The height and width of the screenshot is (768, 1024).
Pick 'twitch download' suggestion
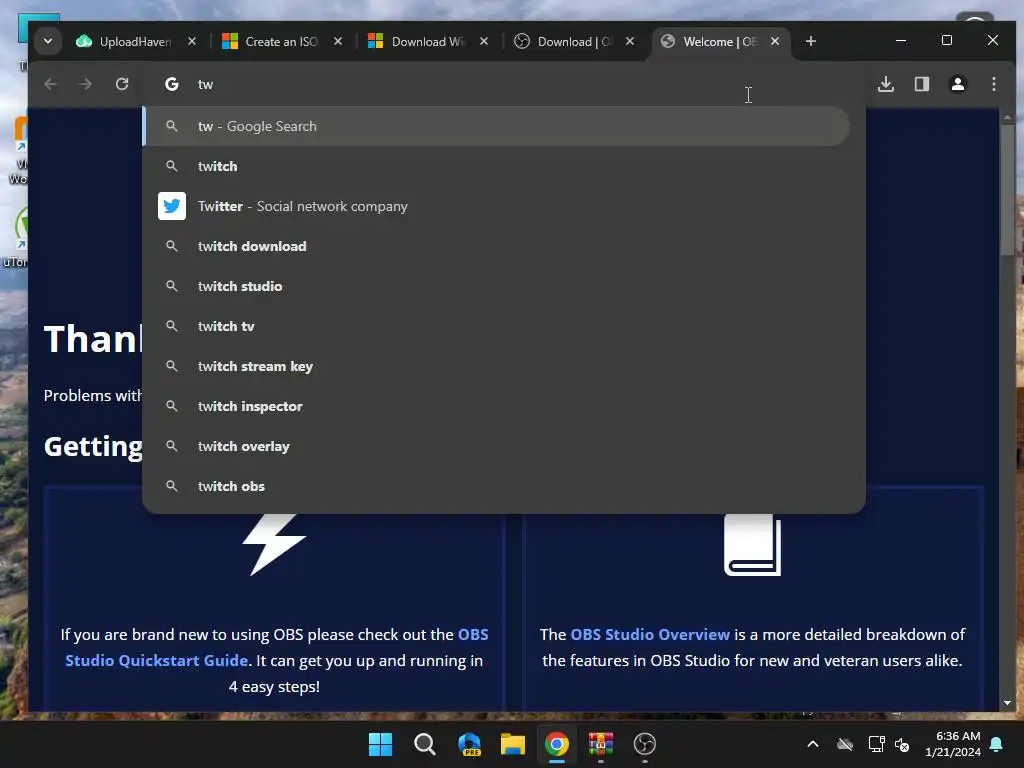[504, 246]
